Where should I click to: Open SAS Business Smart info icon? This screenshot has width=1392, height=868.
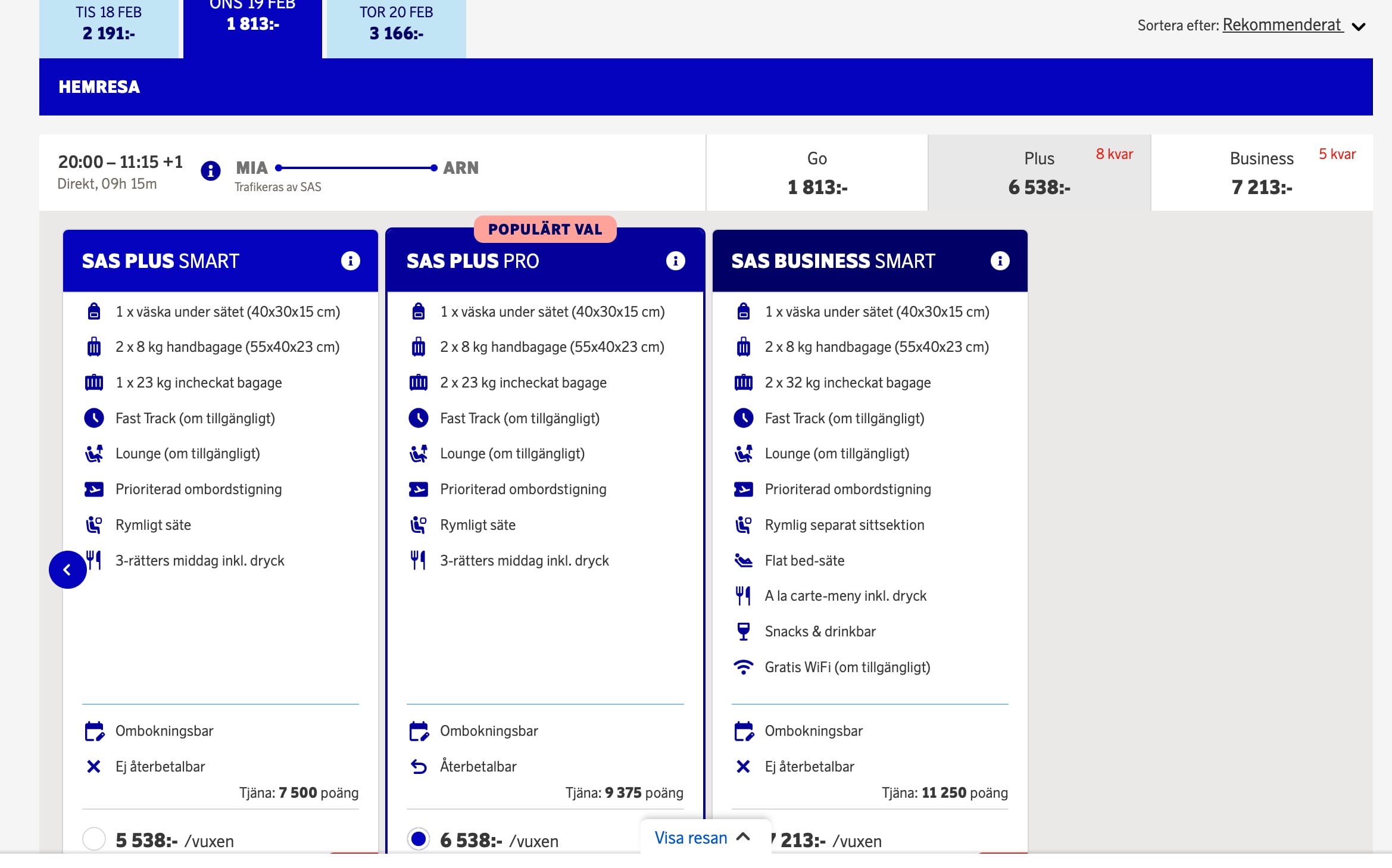pyautogui.click(x=1000, y=261)
